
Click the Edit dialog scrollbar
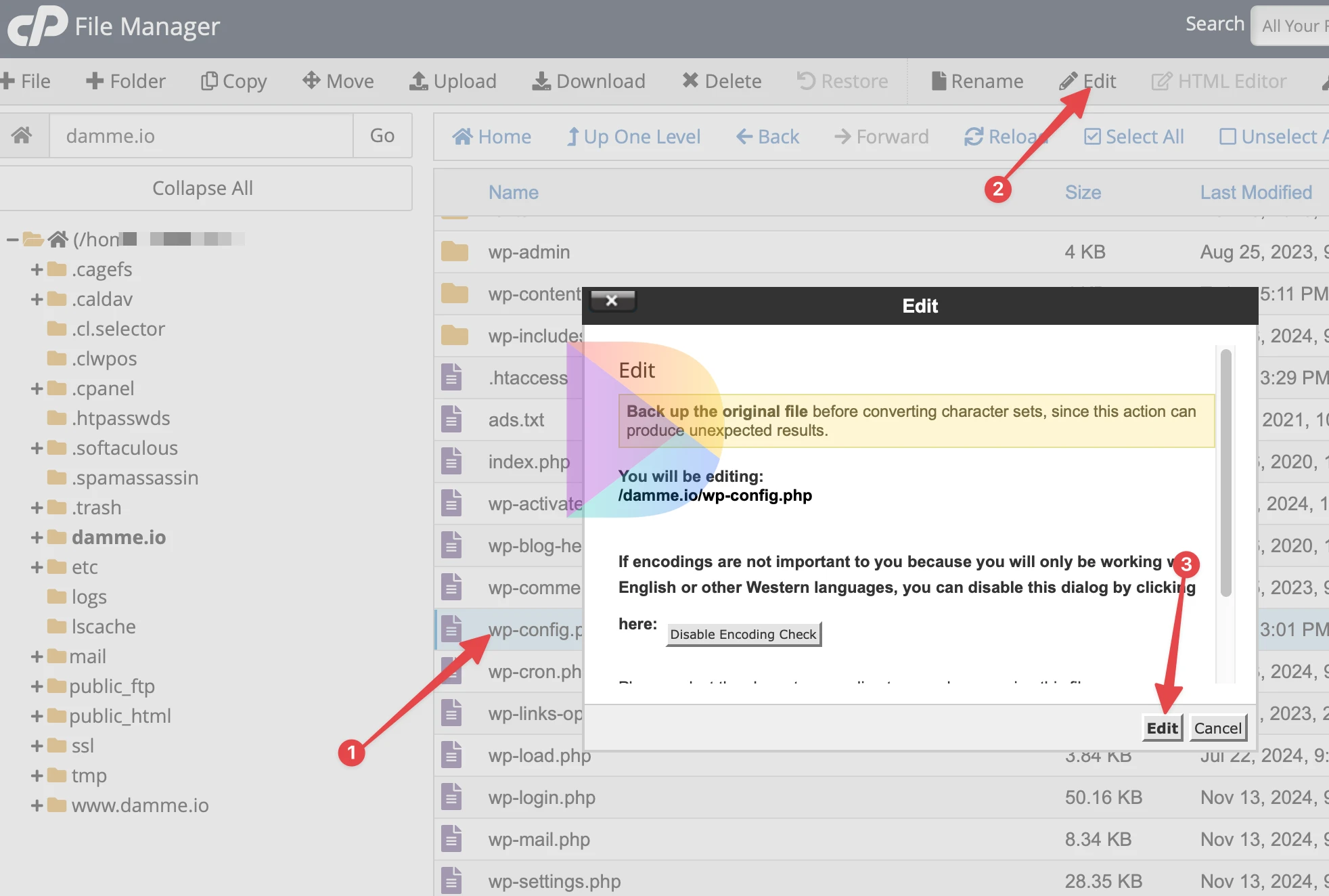(1225, 473)
